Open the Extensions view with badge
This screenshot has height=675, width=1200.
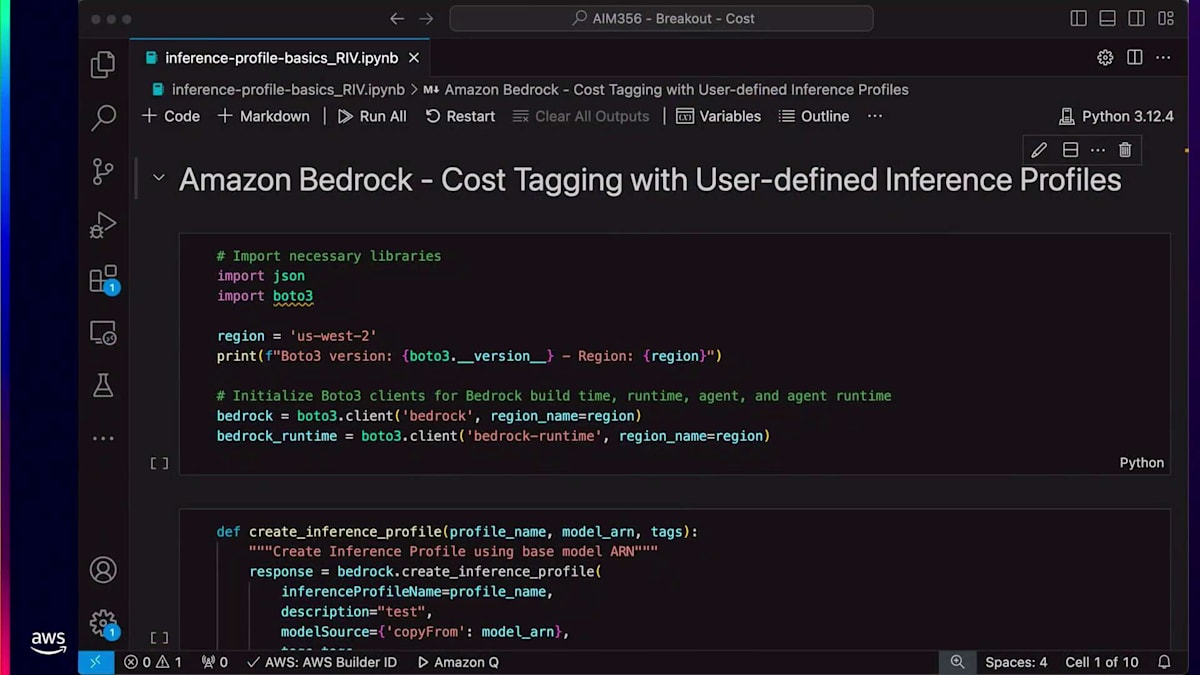coord(103,279)
